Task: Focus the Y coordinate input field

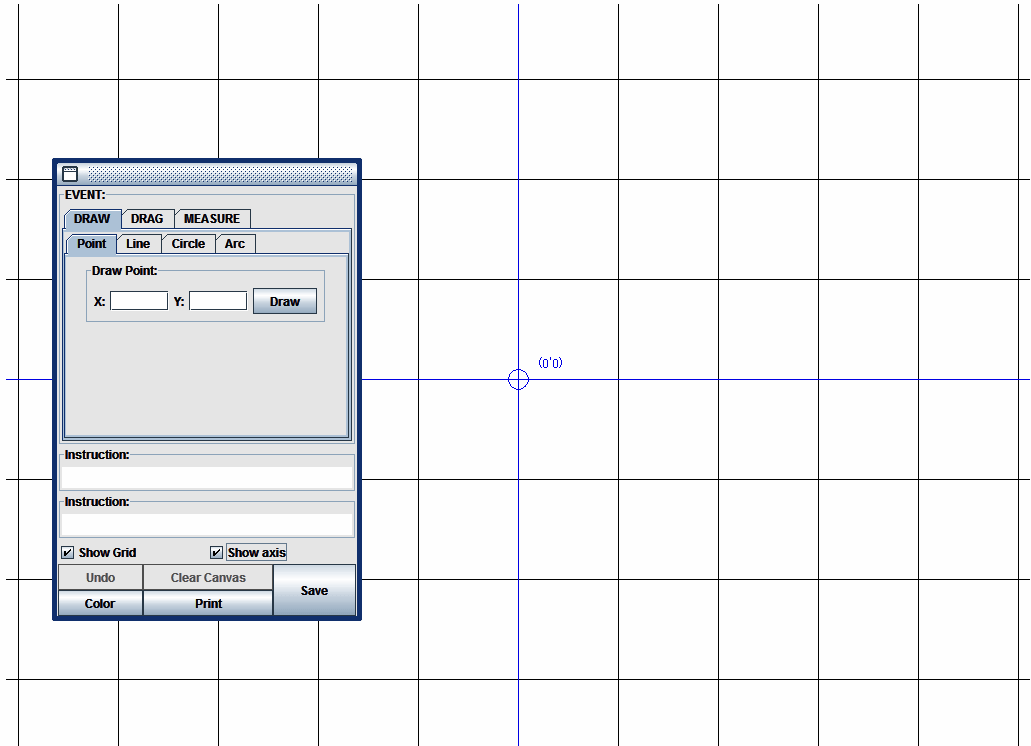Action: (218, 301)
